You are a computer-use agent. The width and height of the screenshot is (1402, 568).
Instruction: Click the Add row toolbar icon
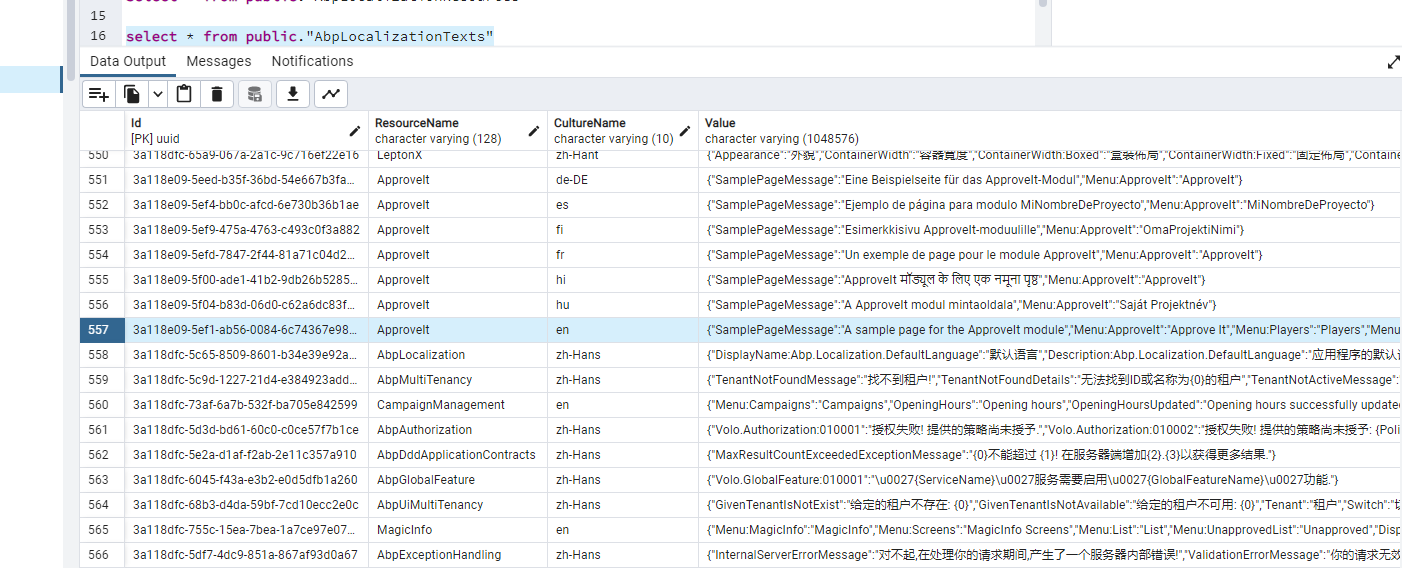pyautogui.click(x=98, y=94)
